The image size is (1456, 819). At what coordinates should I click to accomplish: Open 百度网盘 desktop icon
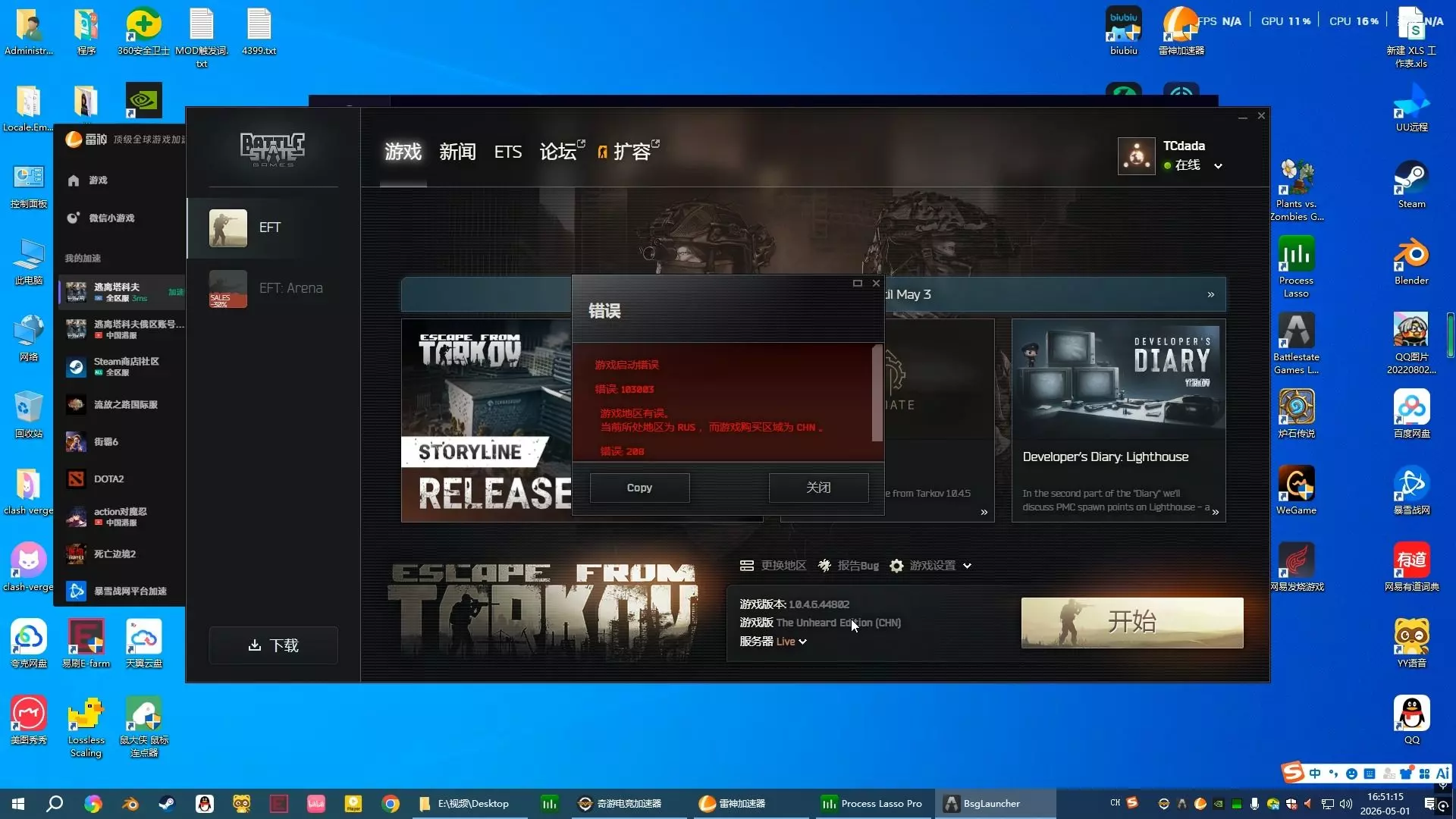pos(1411,414)
